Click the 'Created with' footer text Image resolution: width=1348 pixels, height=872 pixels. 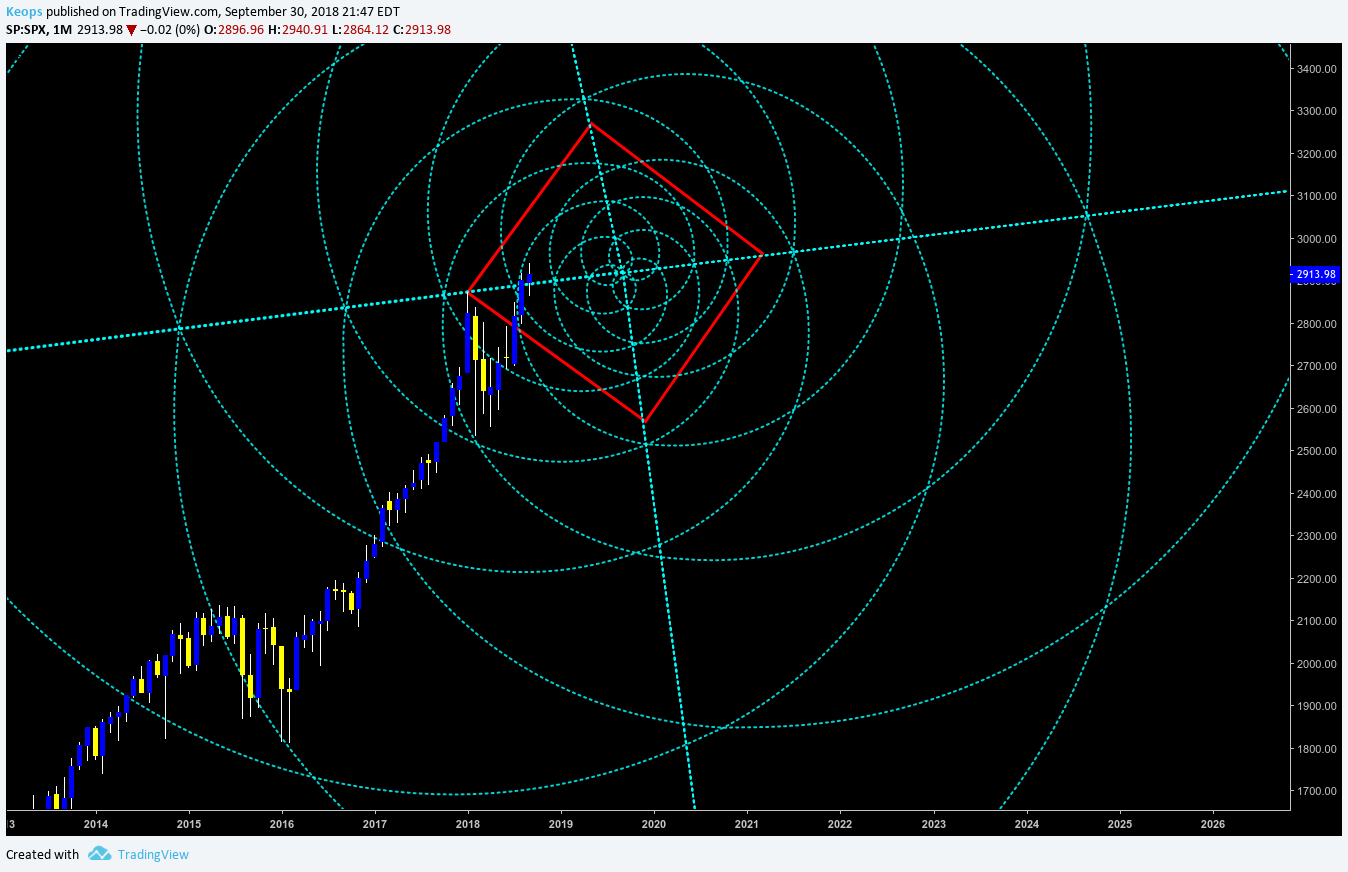(43, 854)
